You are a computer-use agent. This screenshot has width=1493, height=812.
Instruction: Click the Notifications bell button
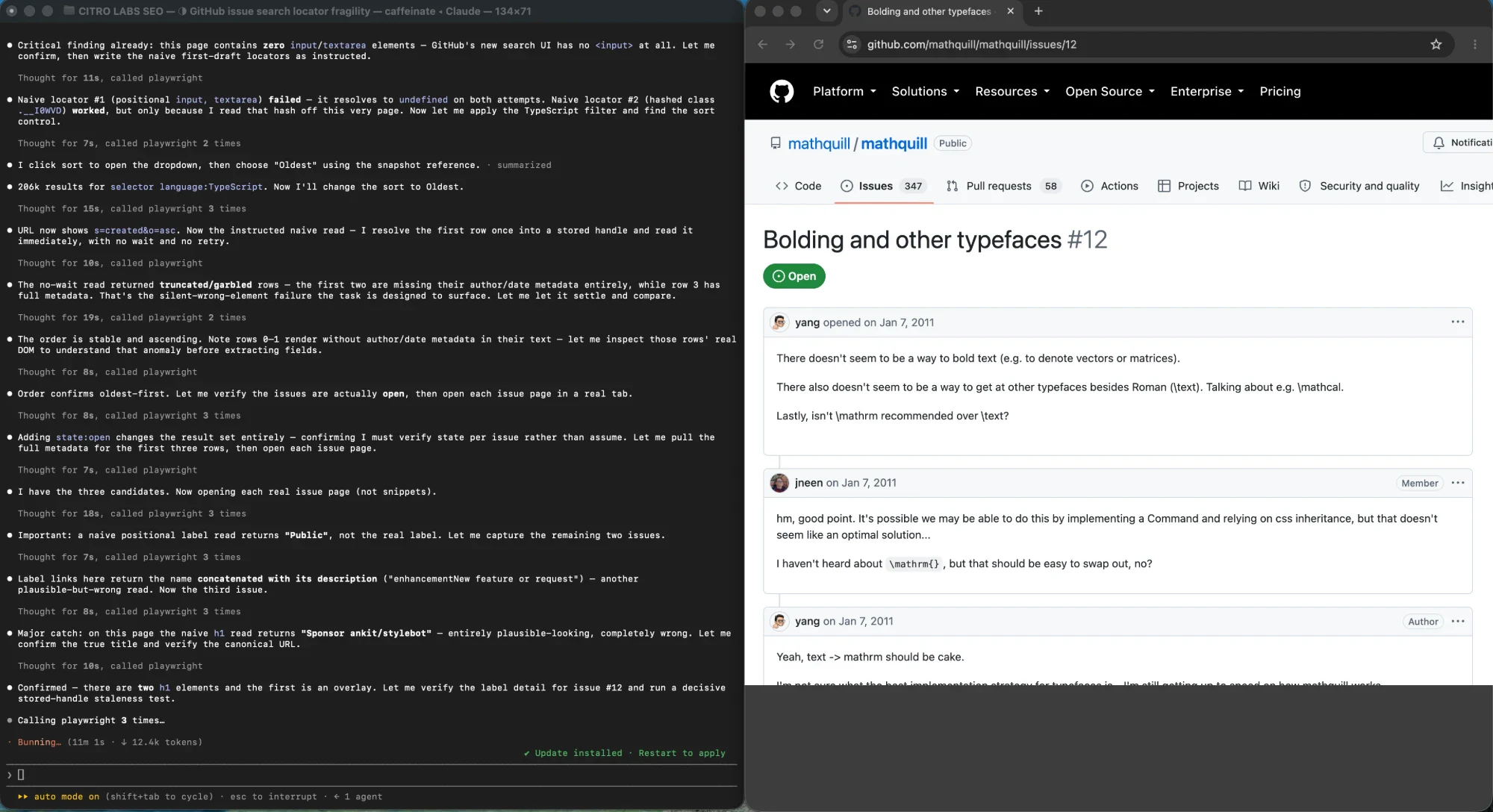[x=1459, y=143]
